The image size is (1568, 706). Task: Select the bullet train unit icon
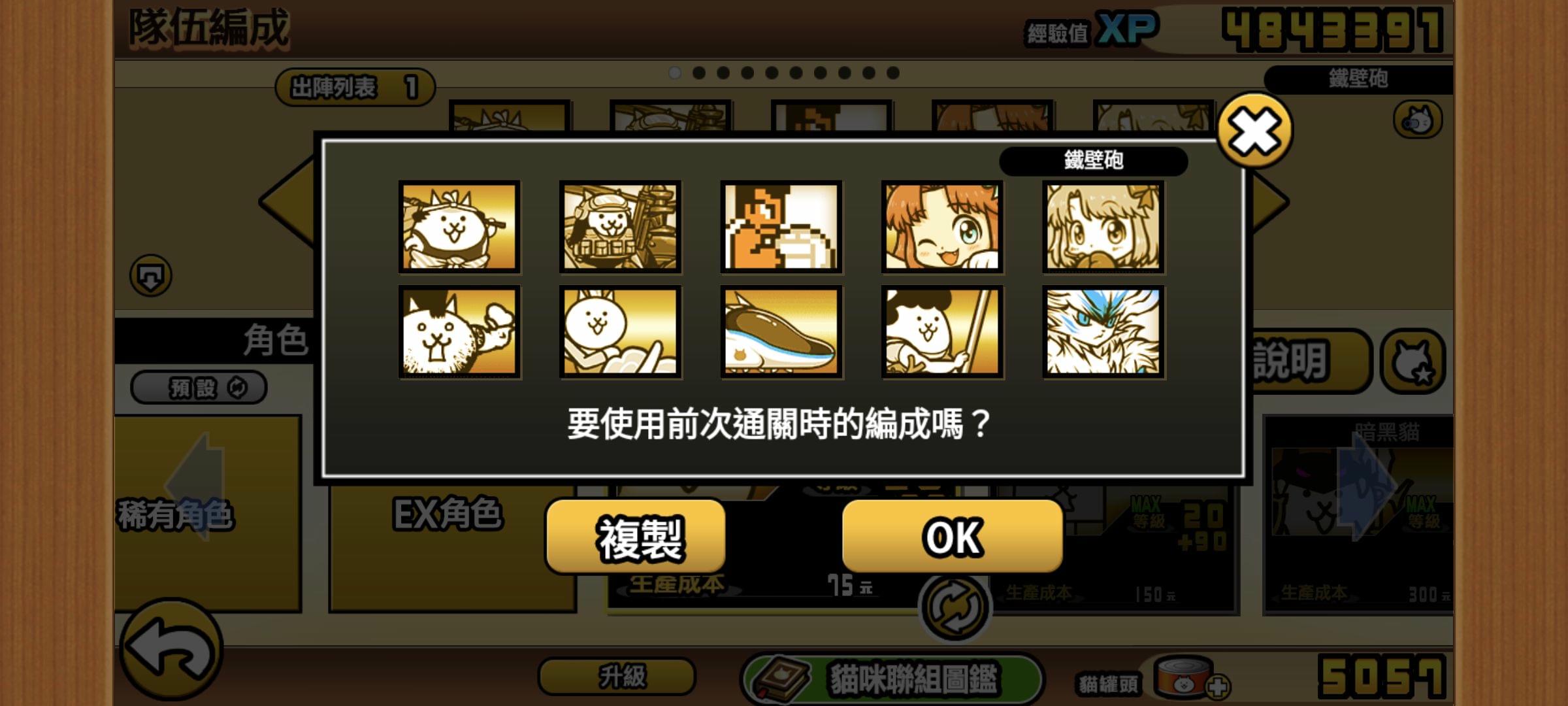click(781, 332)
